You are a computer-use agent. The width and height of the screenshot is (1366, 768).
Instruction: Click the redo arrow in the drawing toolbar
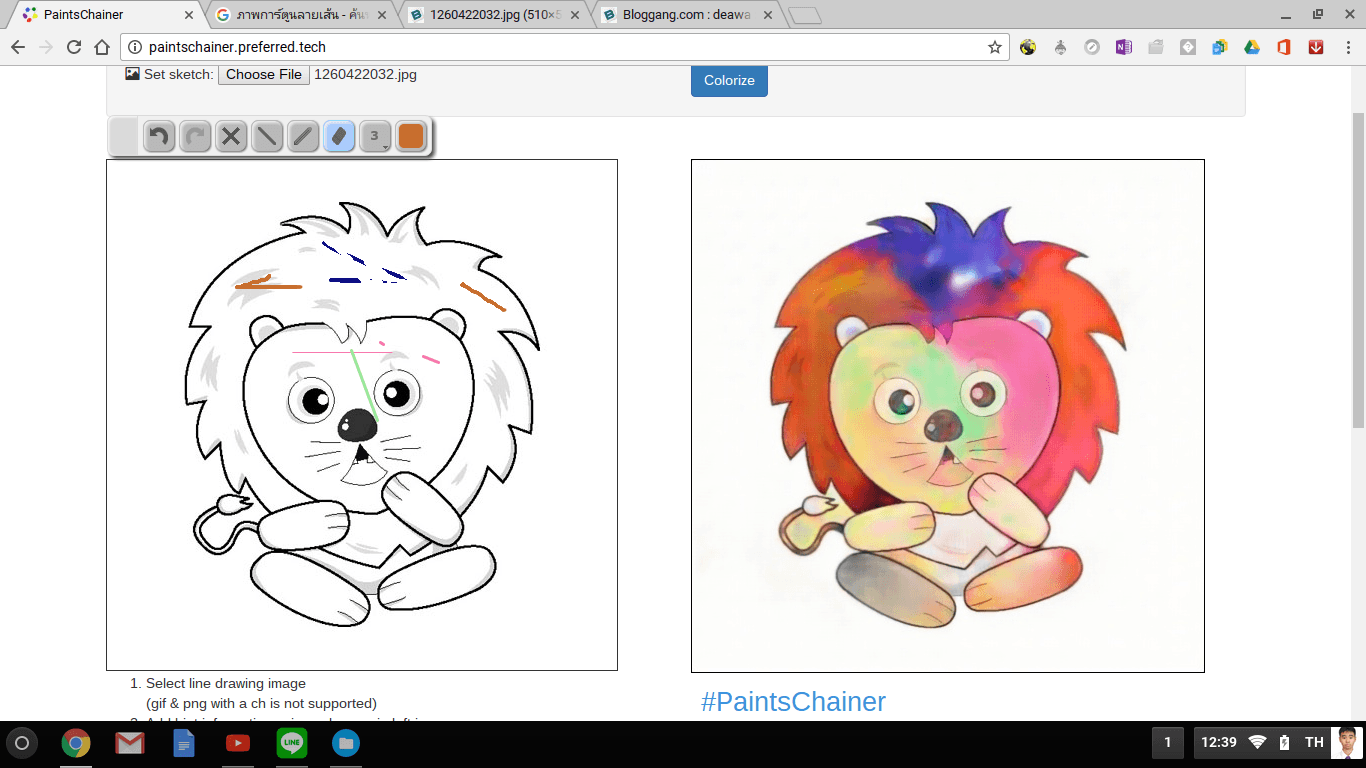195,136
